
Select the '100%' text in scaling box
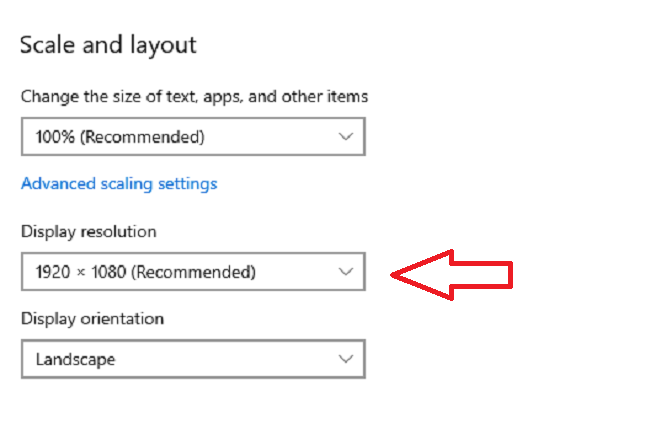(55, 136)
